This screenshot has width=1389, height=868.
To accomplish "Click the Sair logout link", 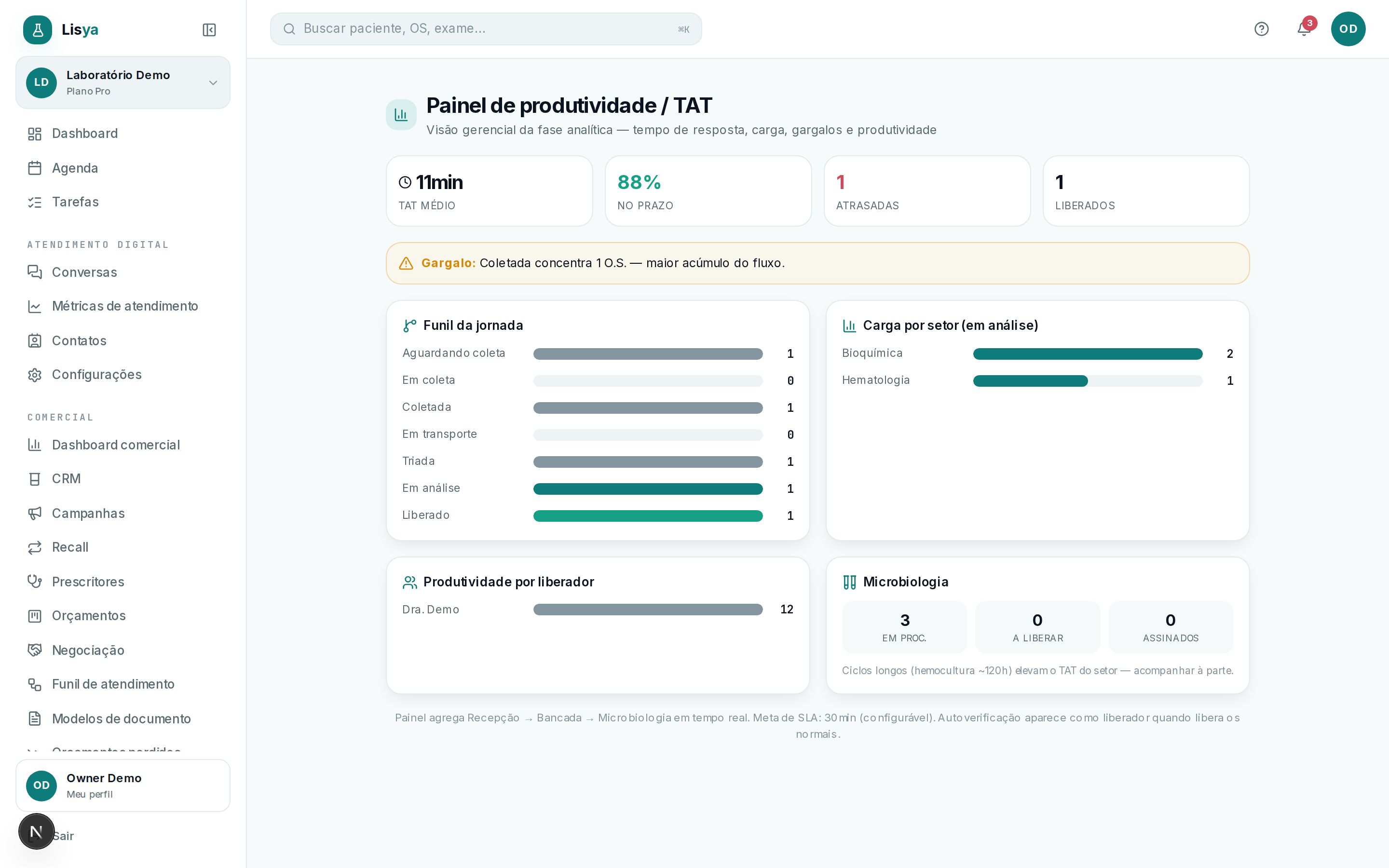I will (63, 836).
